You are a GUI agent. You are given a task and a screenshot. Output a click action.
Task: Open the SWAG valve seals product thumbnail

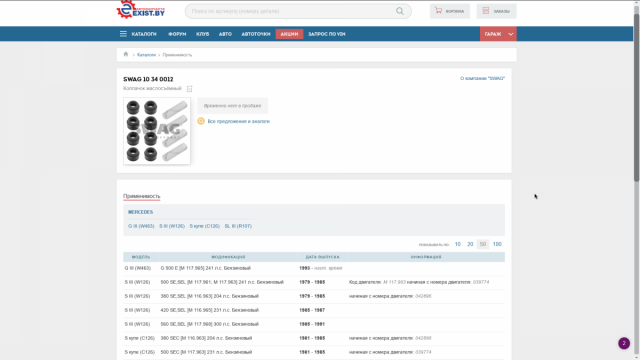[157, 131]
